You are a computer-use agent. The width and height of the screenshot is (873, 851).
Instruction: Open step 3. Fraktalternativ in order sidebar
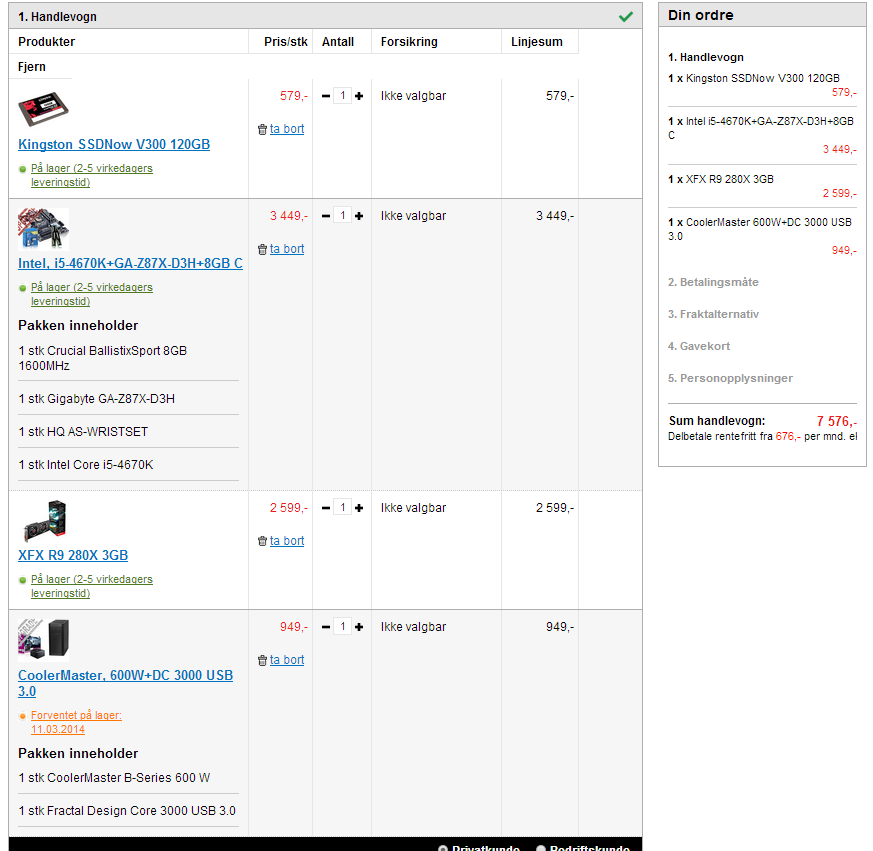pyautogui.click(x=713, y=314)
